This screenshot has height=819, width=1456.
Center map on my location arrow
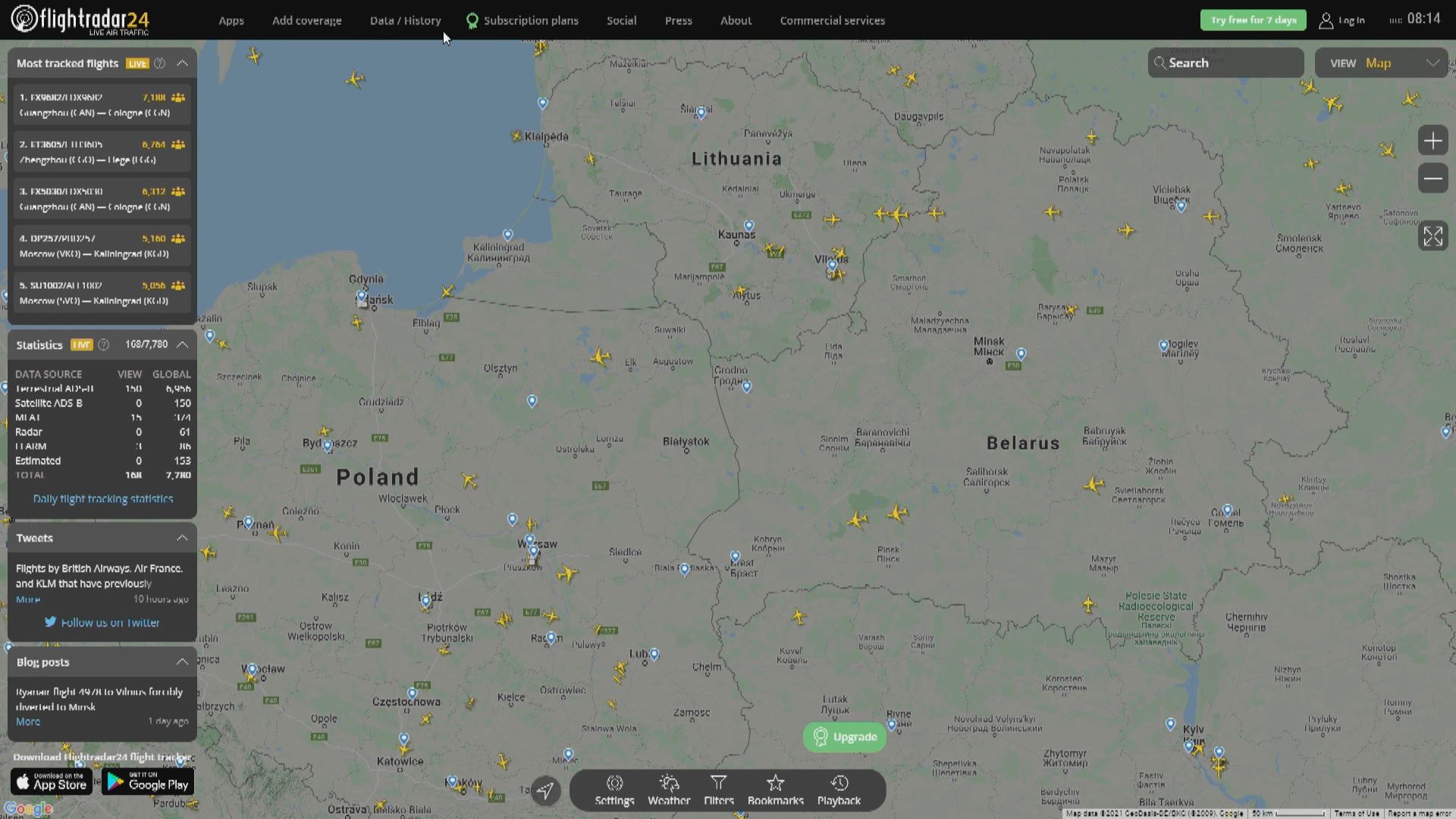coord(545,791)
